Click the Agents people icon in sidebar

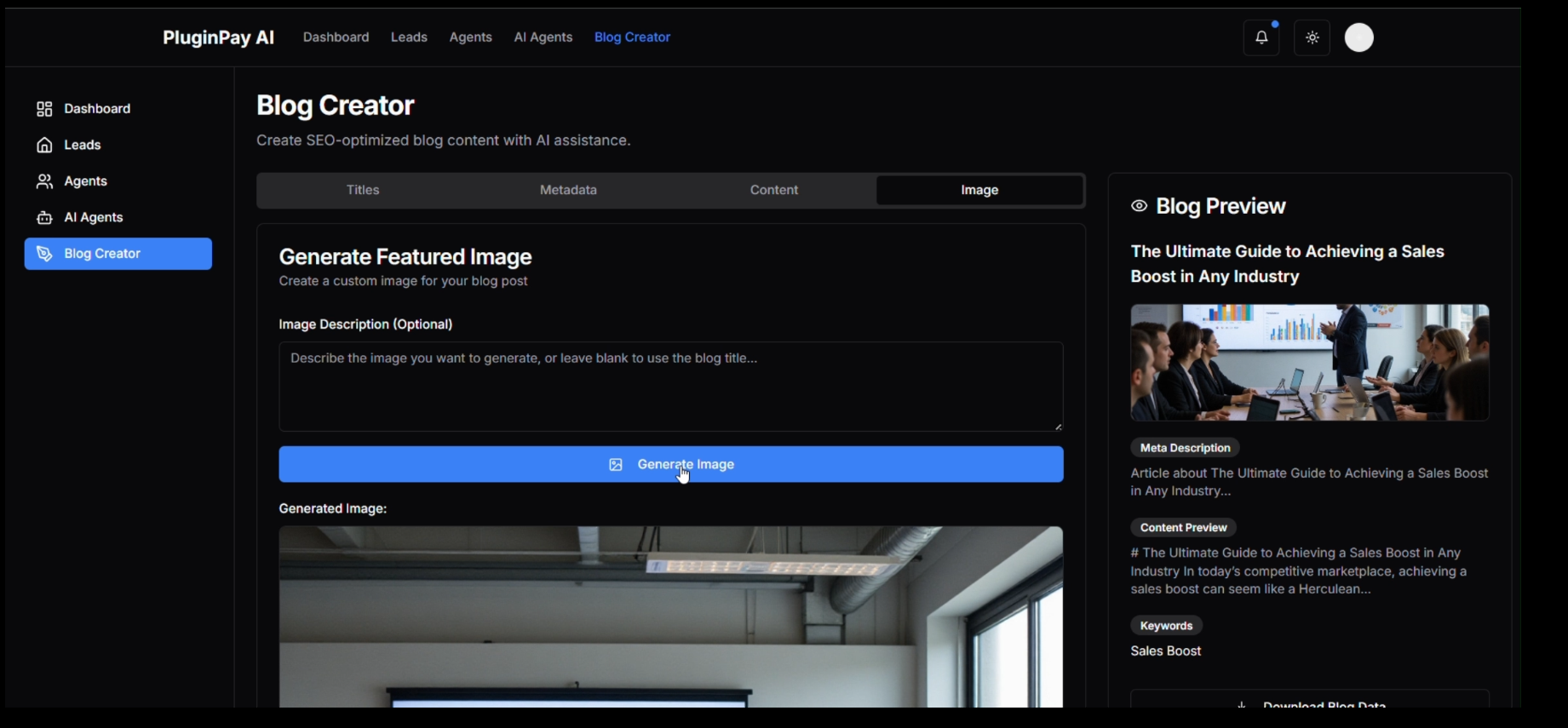pyautogui.click(x=44, y=181)
